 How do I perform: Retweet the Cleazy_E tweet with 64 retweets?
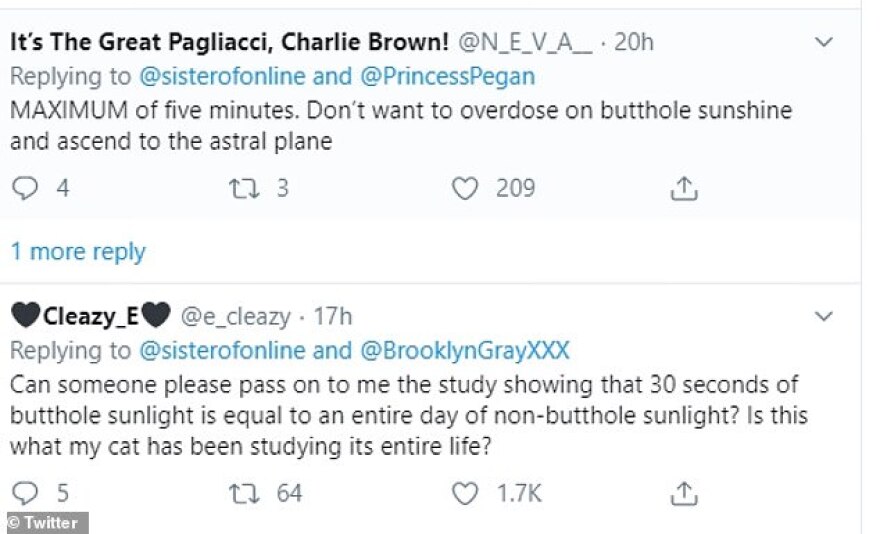(244, 493)
